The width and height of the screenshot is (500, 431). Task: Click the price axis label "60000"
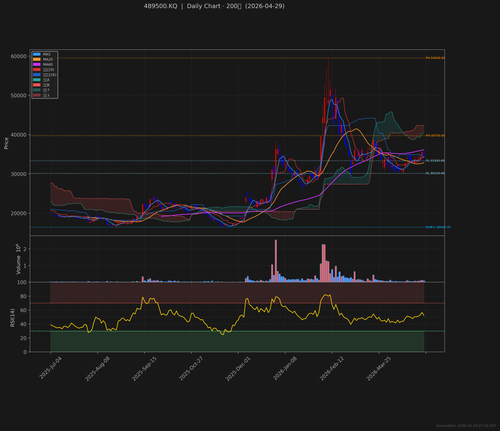click(18, 56)
